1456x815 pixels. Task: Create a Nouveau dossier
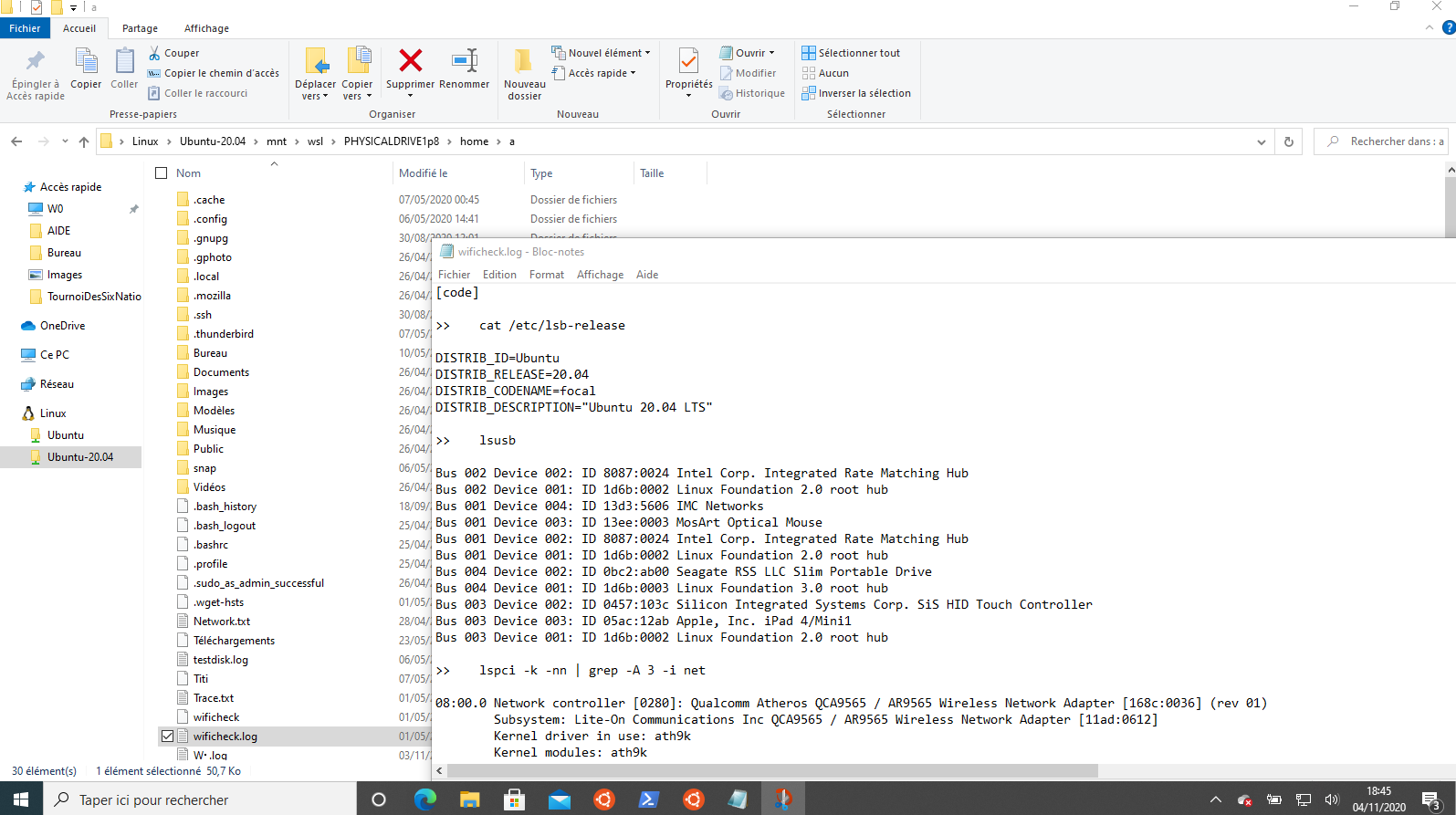tap(524, 73)
